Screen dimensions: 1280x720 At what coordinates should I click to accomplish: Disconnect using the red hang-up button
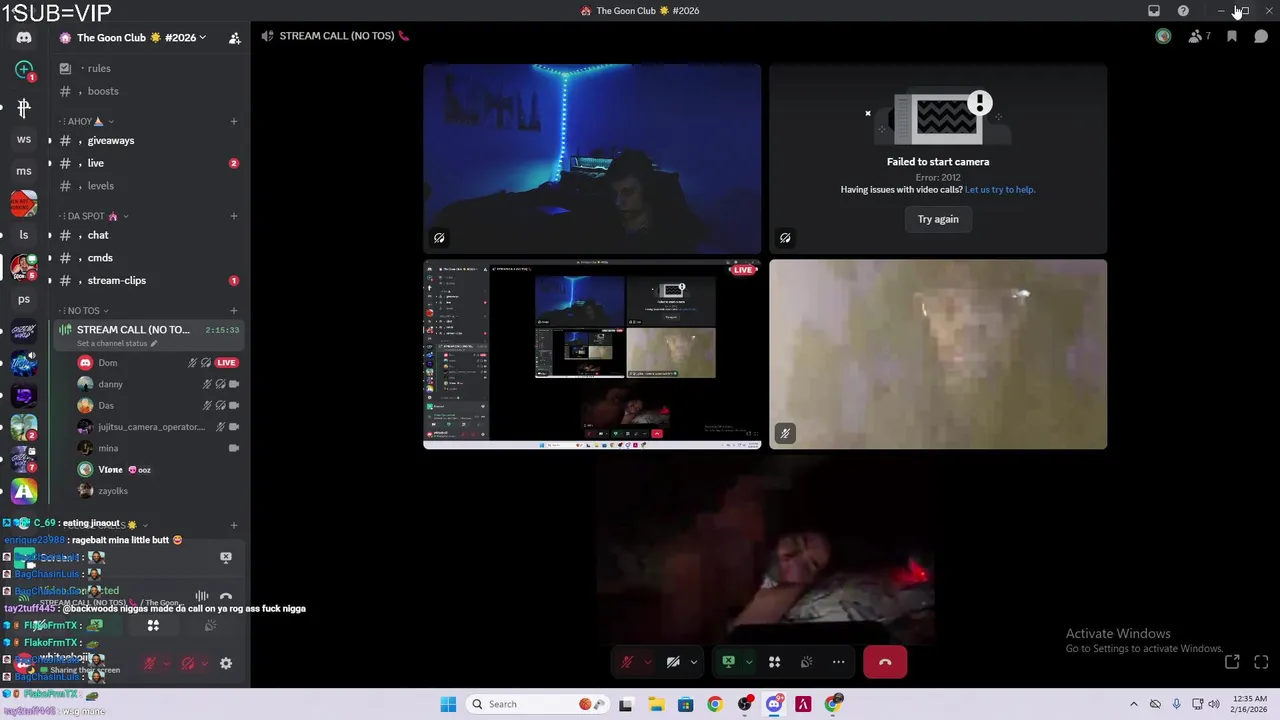885,662
